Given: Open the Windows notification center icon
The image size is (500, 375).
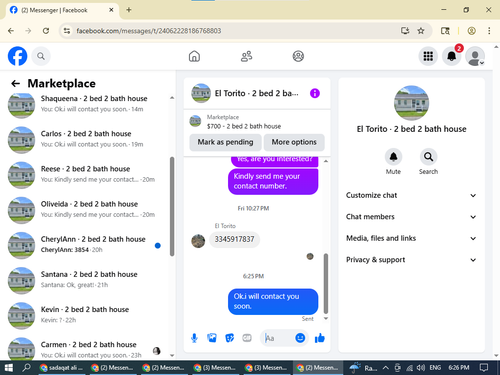Looking at the screenshot, I should coord(484,368).
